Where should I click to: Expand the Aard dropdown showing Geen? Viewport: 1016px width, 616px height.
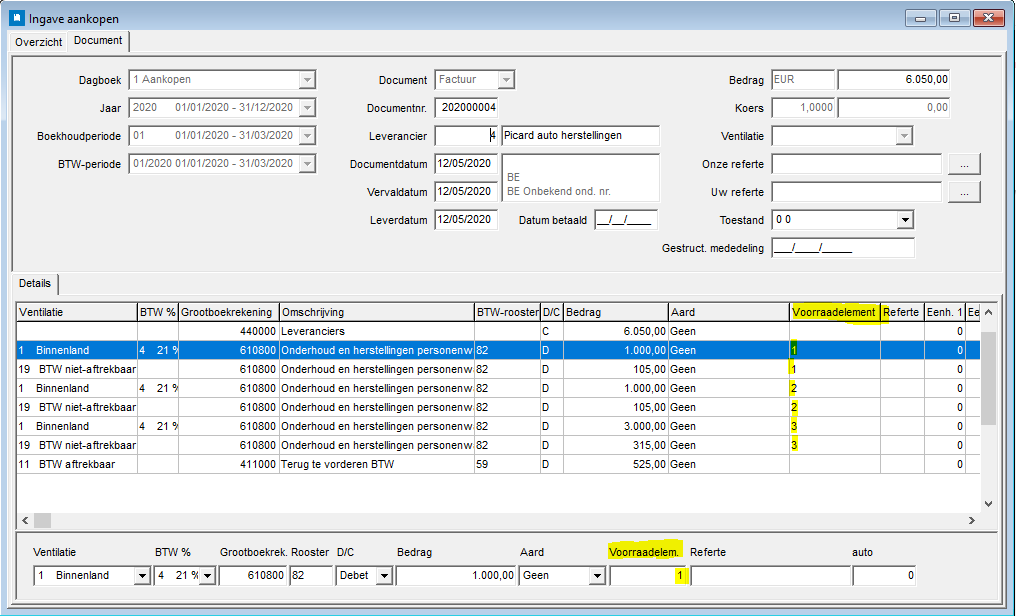coord(597,576)
